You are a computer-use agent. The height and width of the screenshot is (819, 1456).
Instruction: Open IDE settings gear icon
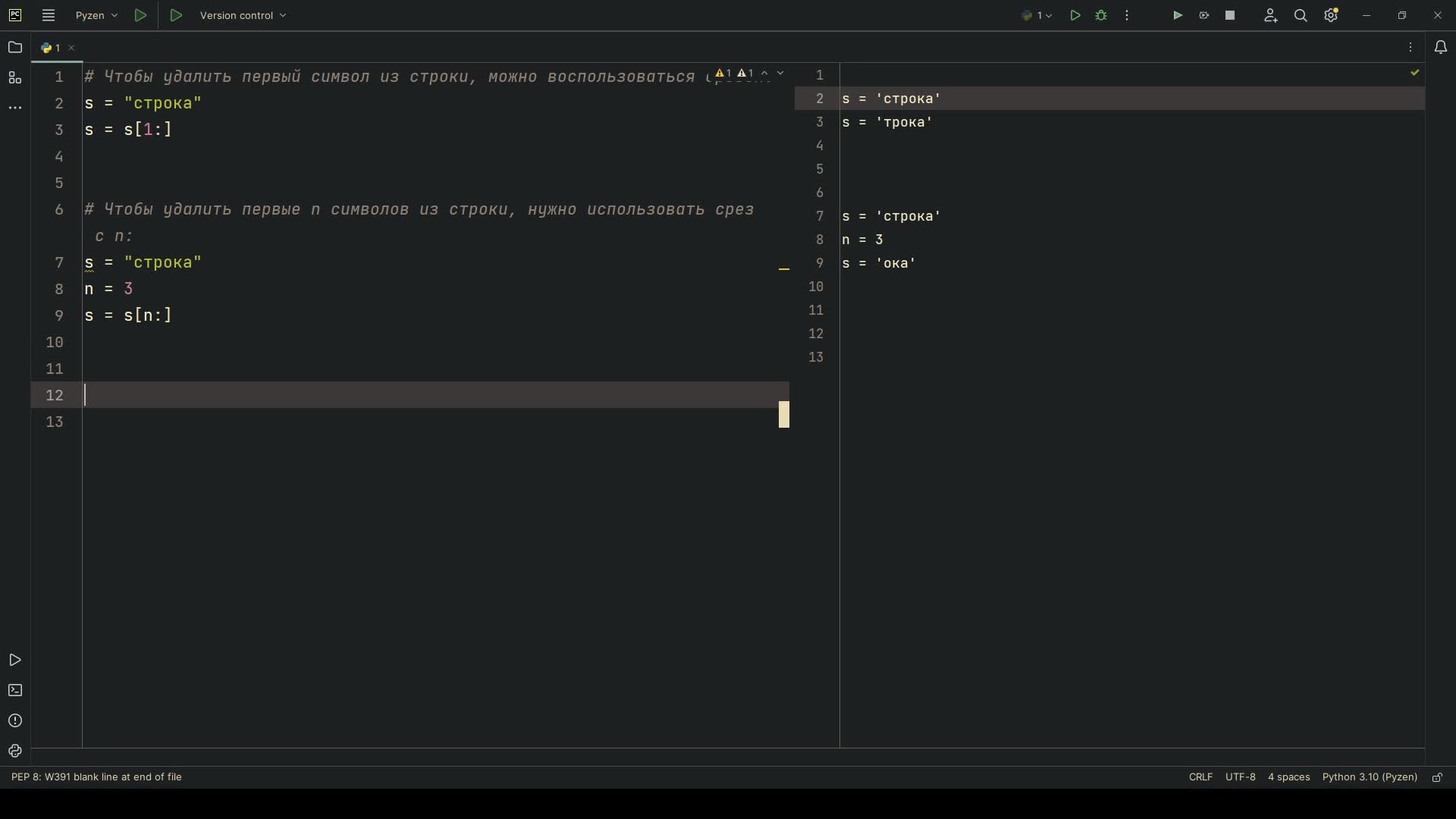pyautogui.click(x=1332, y=15)
